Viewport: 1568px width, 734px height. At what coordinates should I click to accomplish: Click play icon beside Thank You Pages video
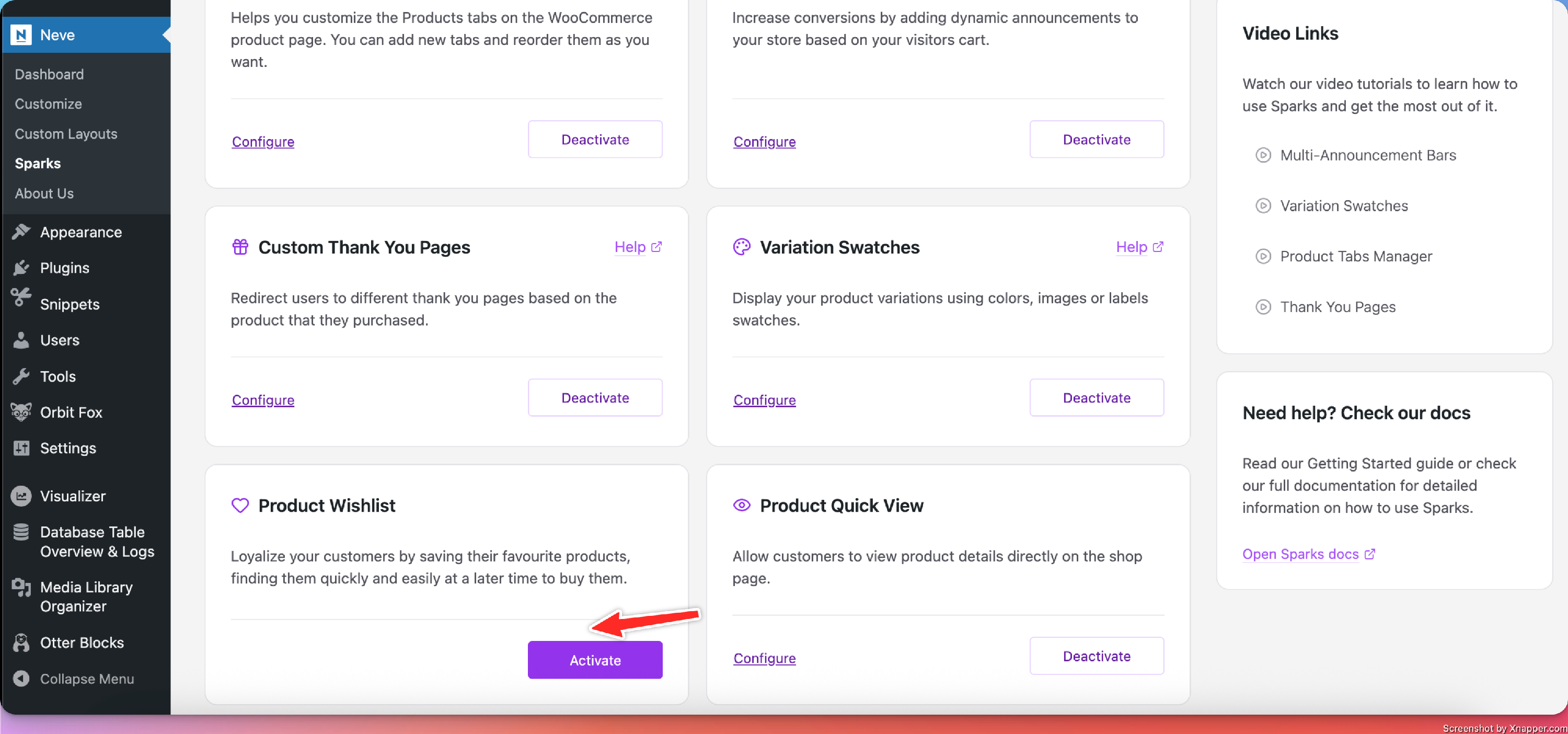click(x=1263, y=307)
